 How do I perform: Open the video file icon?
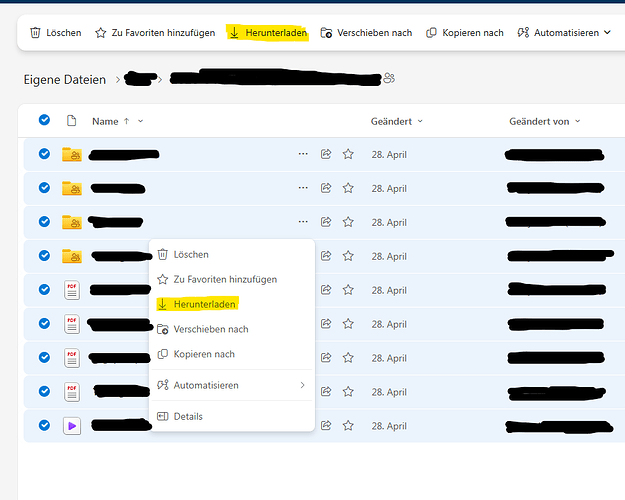pos(72,426)
